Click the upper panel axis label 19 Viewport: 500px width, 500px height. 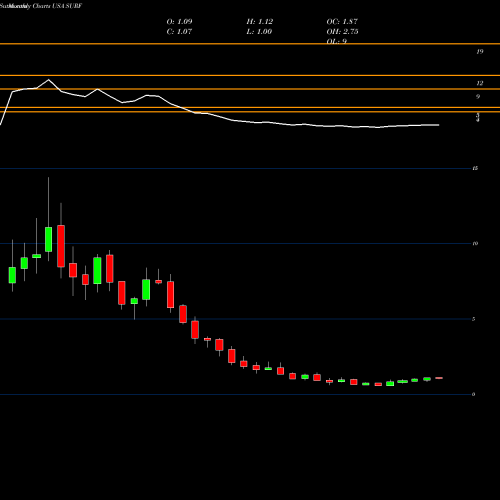(x=480, y=52)
